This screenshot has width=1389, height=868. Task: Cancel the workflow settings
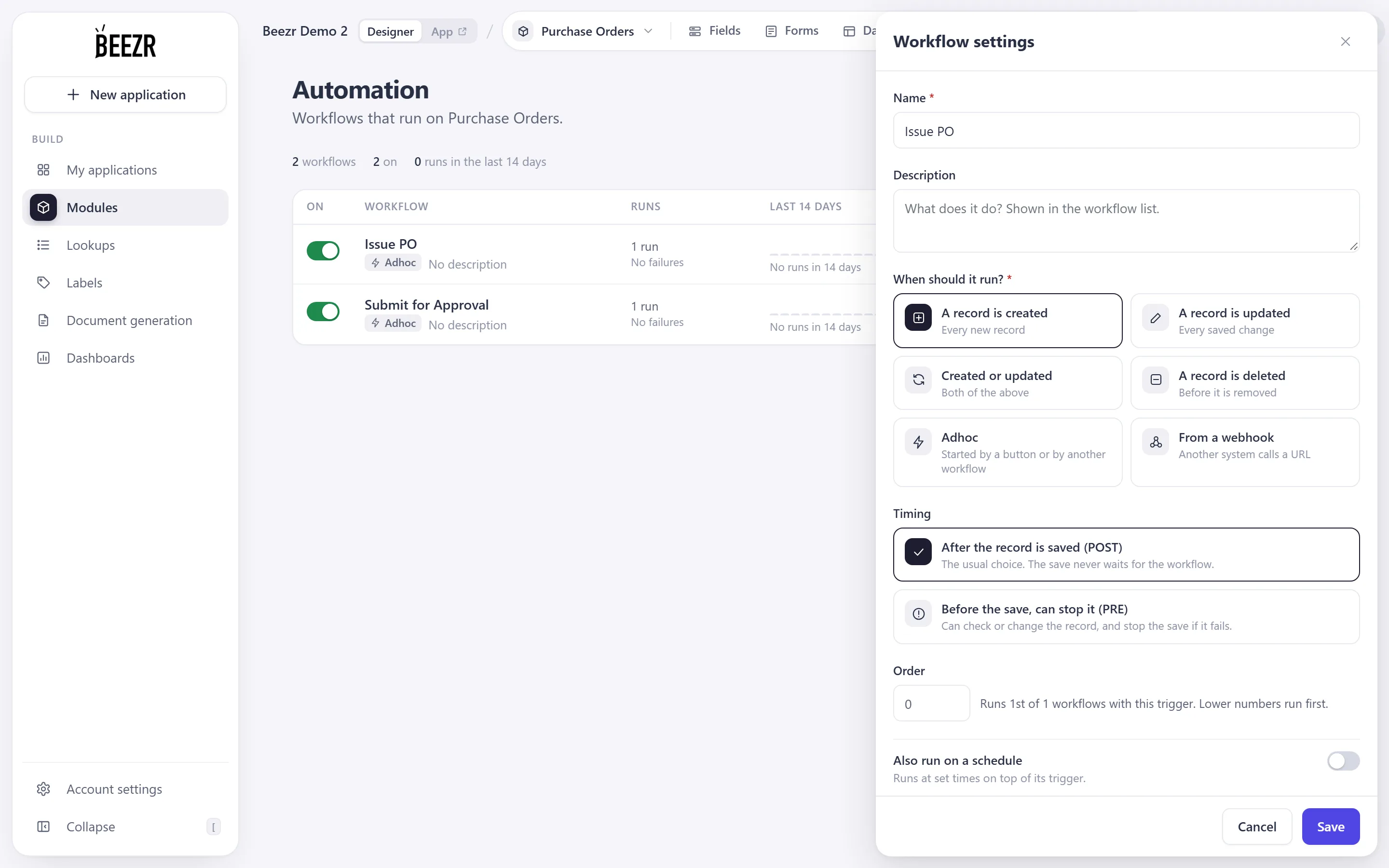[1256, 827]
